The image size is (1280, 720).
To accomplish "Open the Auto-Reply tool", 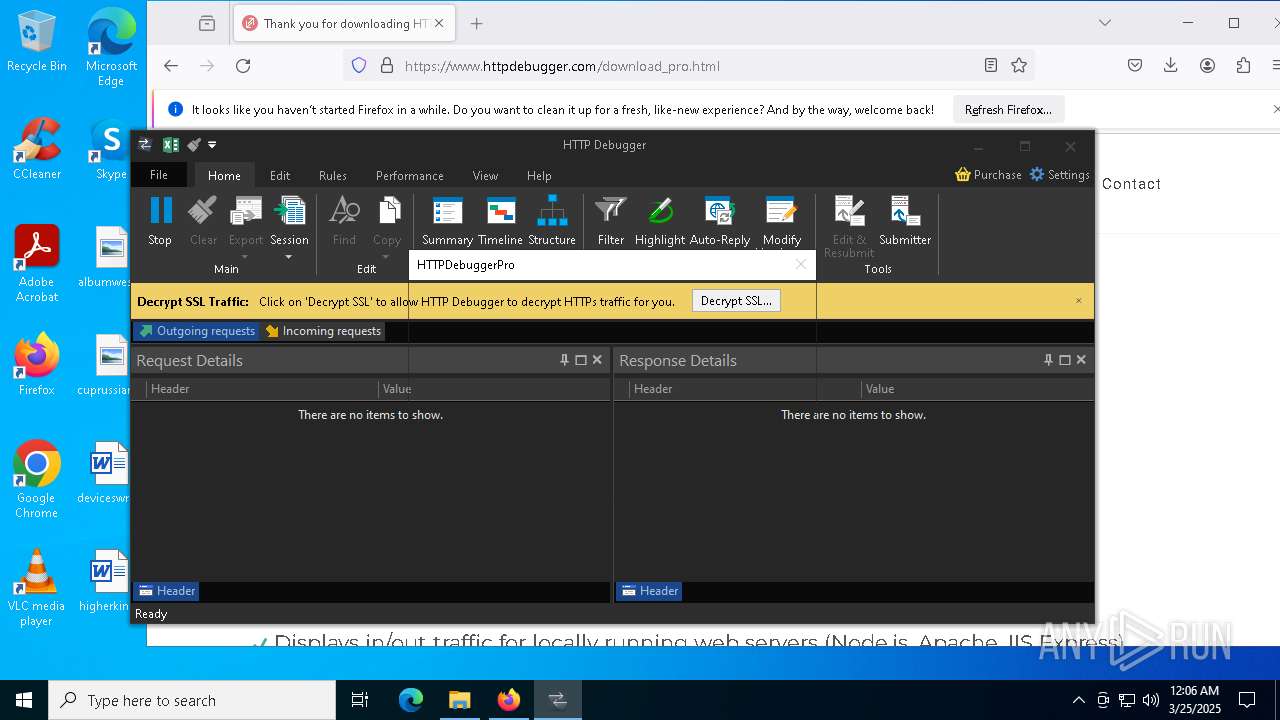I will pyautogui.click(x=720, y=221).
